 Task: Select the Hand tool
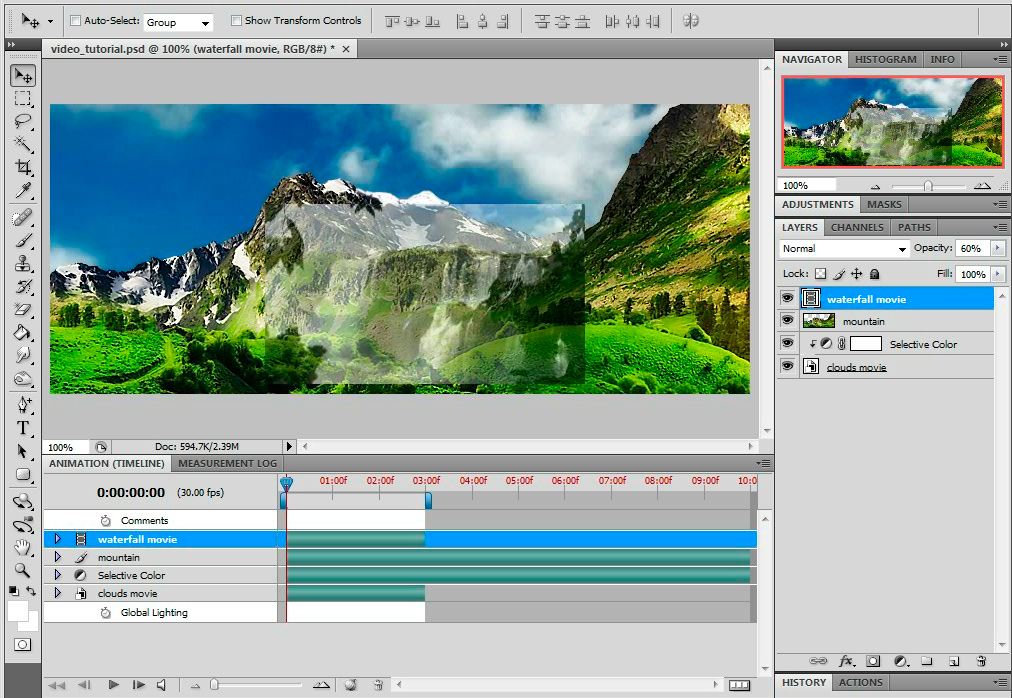click(23, 548)
